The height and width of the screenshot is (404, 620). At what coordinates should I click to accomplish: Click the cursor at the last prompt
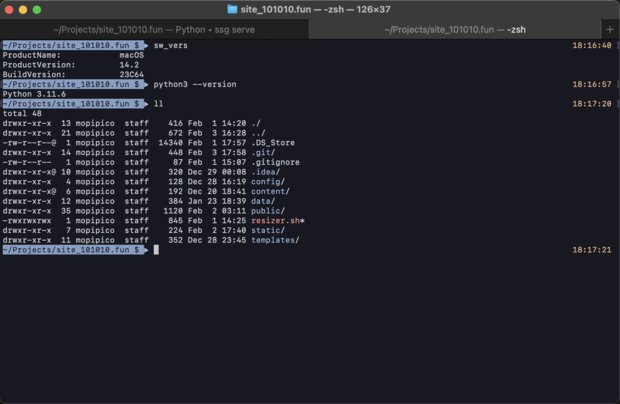156,250
